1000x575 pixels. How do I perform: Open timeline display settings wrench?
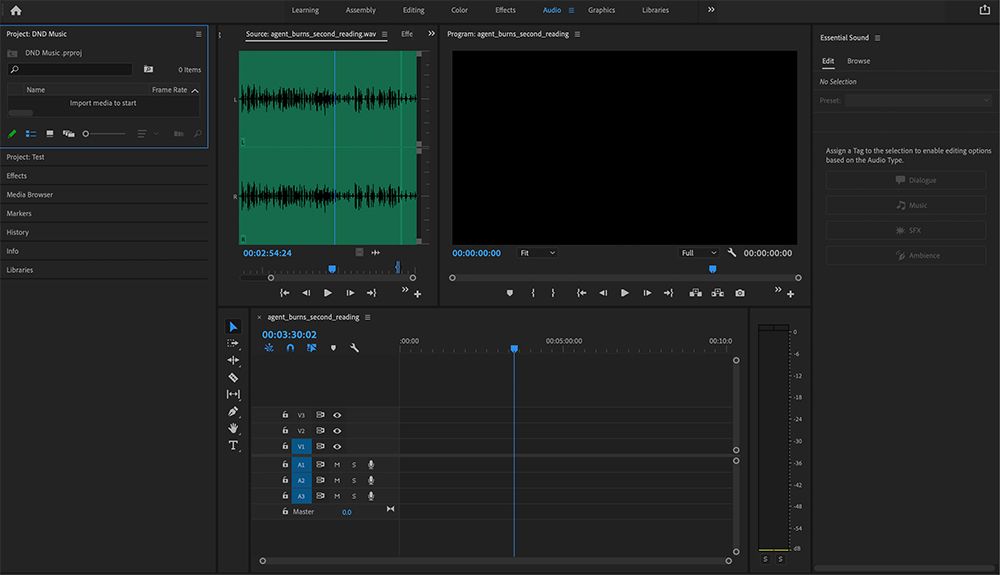point(354,348)
